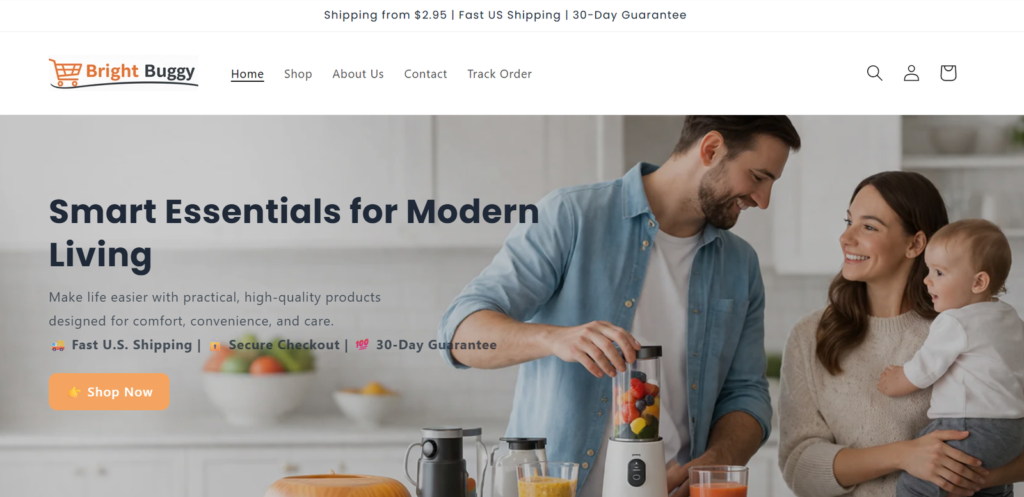Click the lock emoji beside Secure Checkout
This screenshot has width=1024, height=497.
(x=215, y=346)
